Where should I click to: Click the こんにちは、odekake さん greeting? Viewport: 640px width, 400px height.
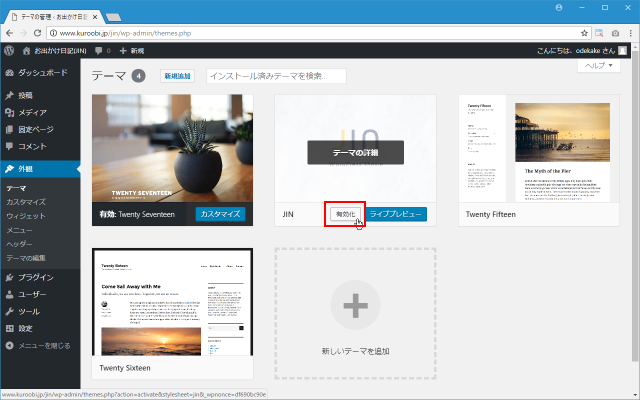(x=576, y=51)
